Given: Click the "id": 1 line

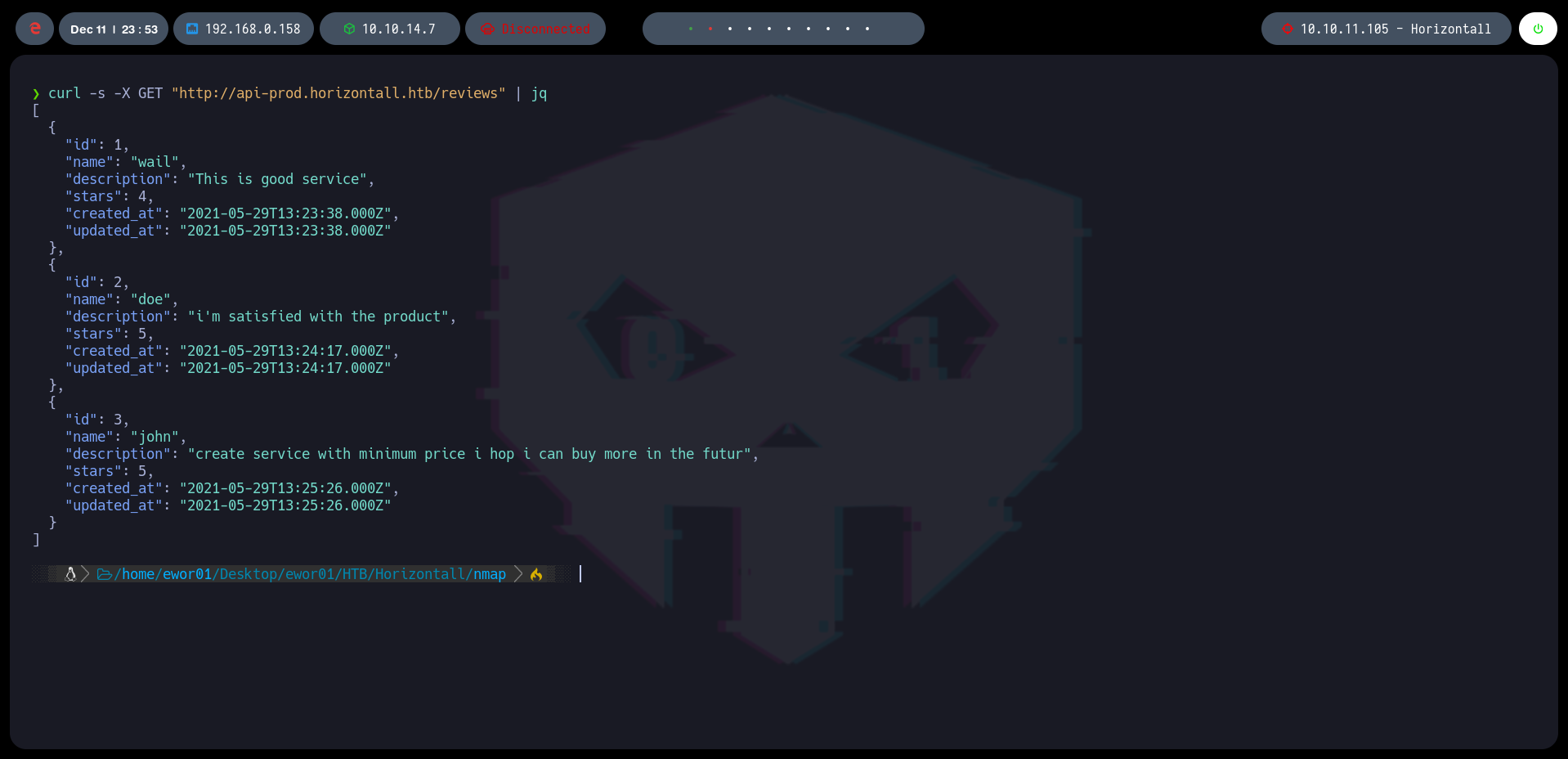Looking at the screenshot, I should [97, 145].
